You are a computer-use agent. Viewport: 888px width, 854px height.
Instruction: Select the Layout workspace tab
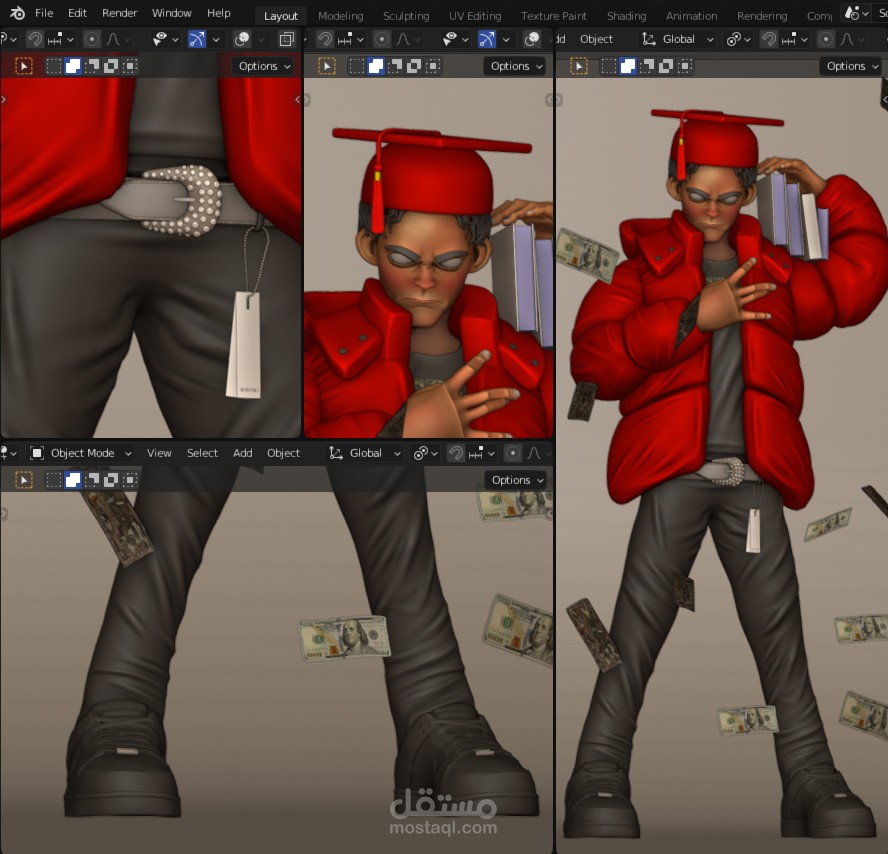(280, 16)
